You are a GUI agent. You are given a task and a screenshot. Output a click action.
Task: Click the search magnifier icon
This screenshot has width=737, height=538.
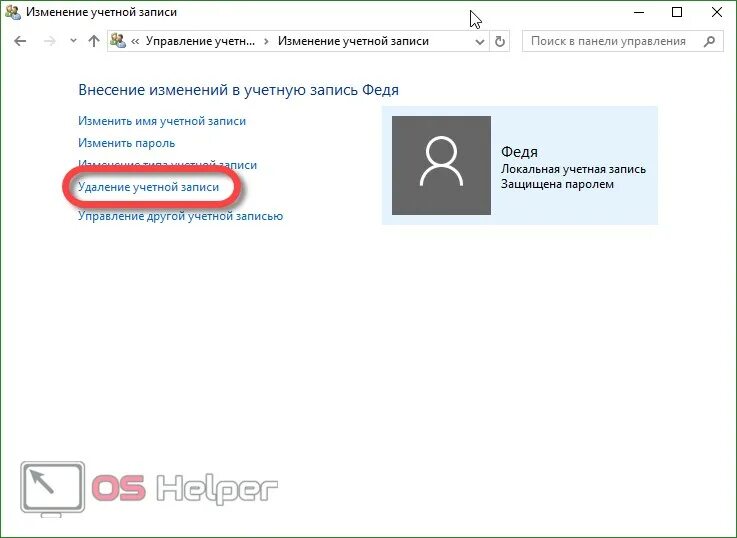(x=709, y=41)
